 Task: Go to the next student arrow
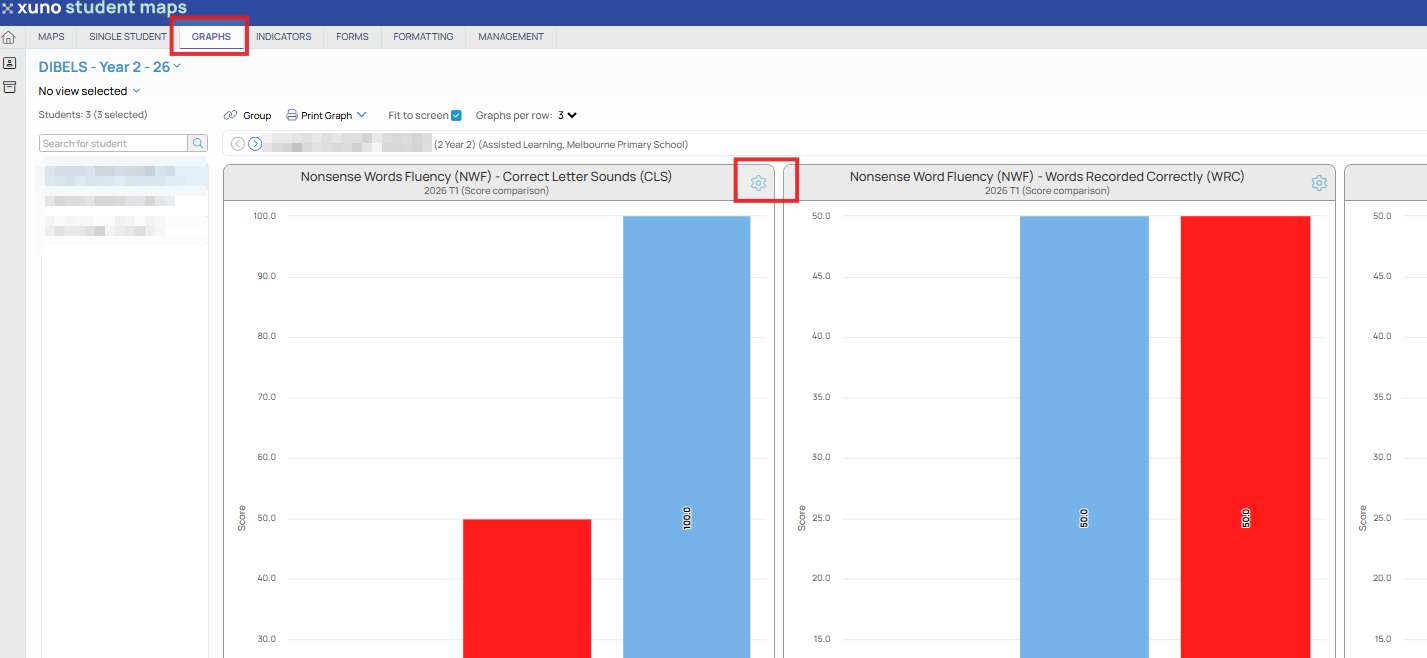coord(255,144)
